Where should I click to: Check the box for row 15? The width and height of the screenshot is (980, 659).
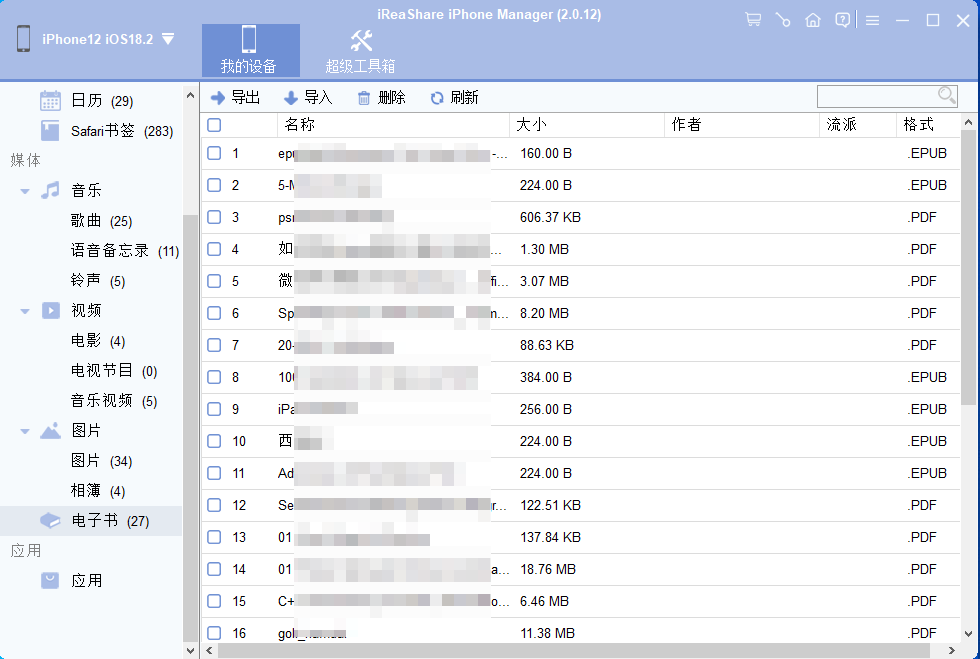point(214,601)
